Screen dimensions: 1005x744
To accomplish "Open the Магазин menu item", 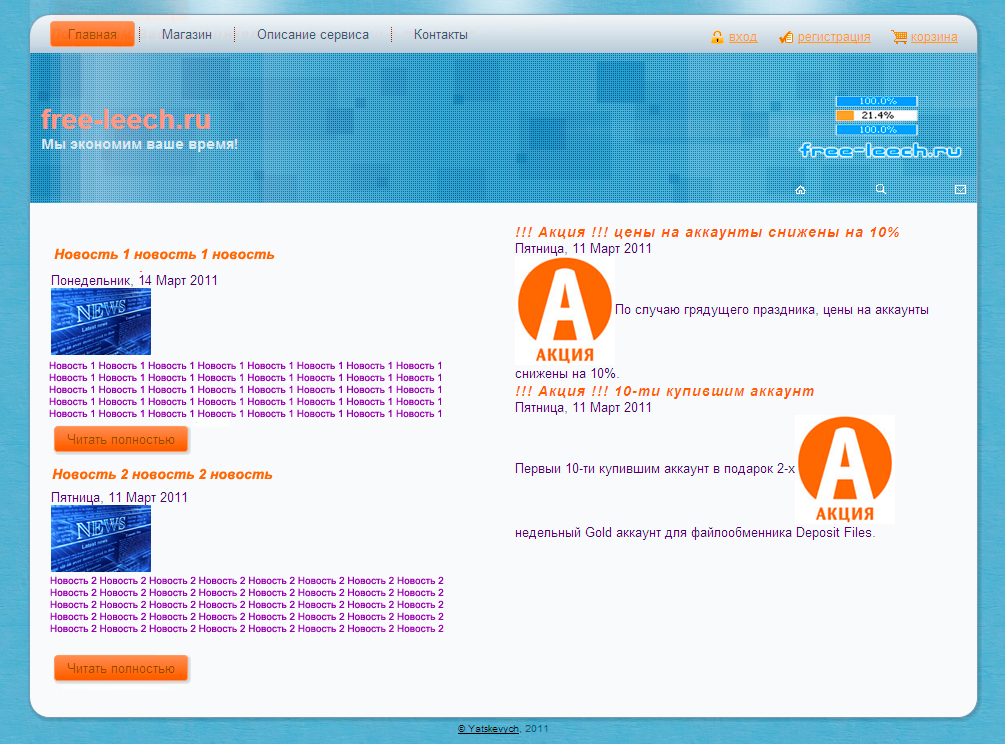I will click(x=187, y=35).
